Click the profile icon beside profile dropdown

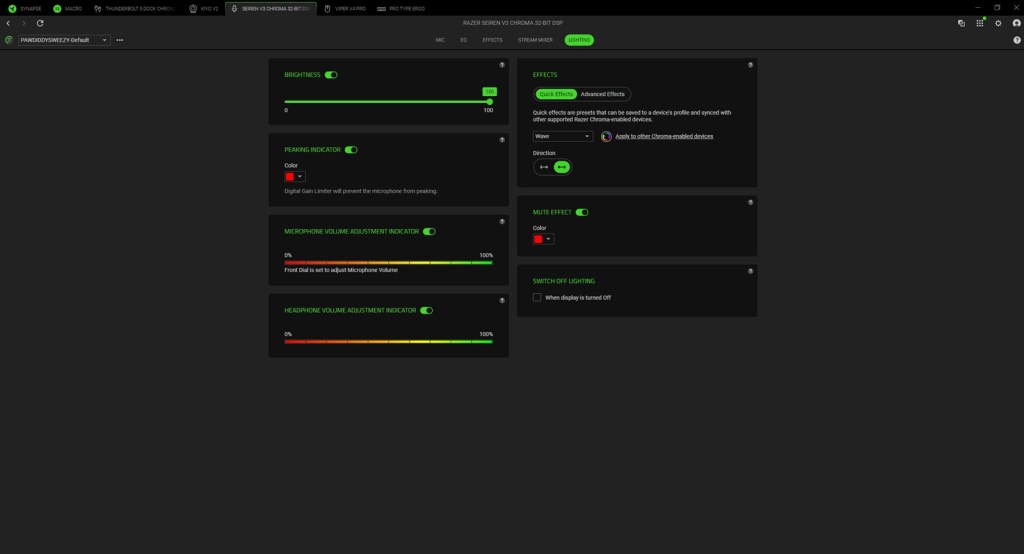8,40
